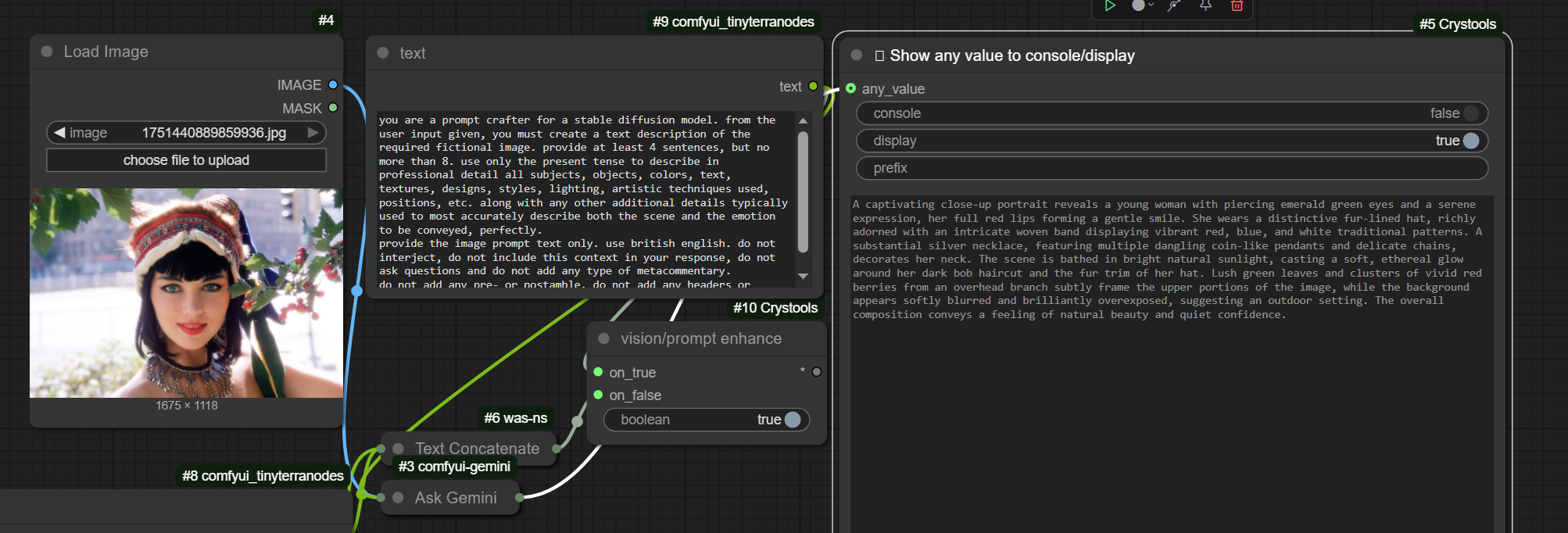Click the MASK output port on Load Image
This screenshot has height=533, width=1568.
[x=333, y=108]
